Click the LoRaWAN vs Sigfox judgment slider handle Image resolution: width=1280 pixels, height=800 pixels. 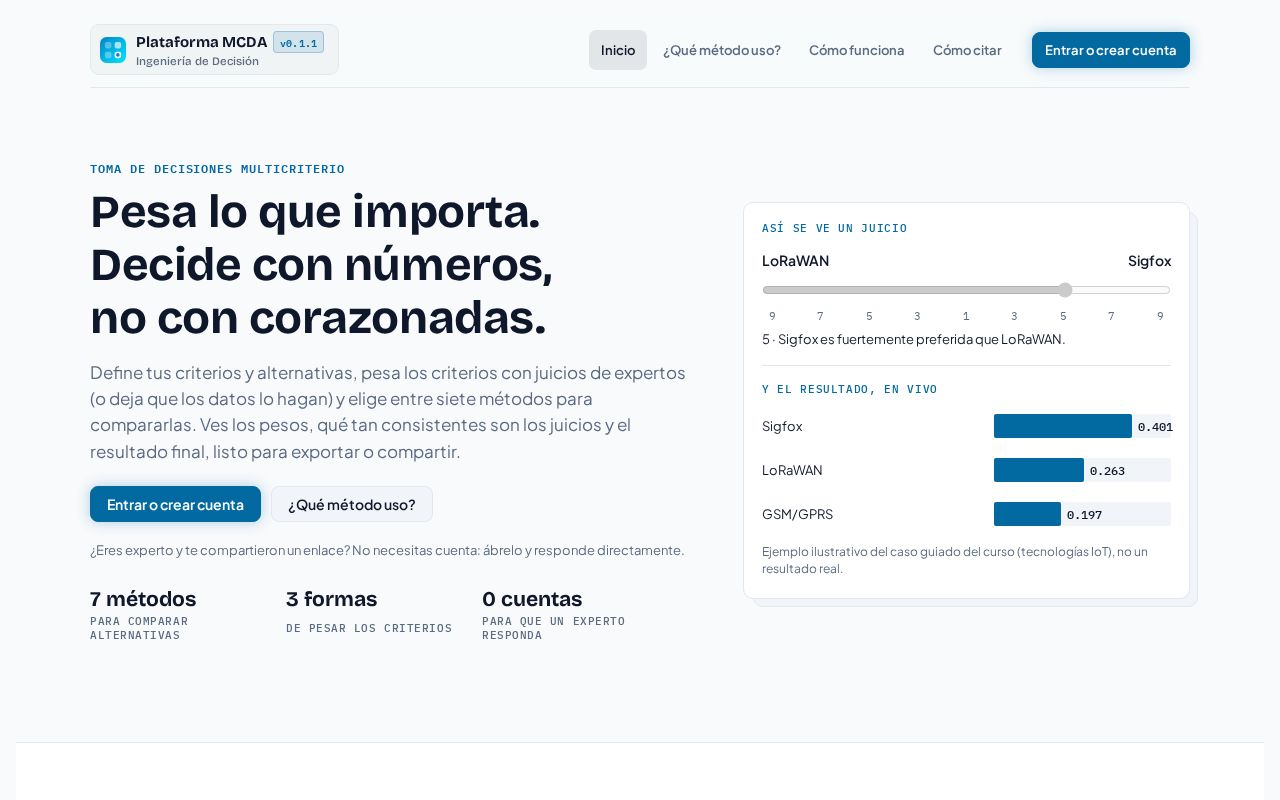click(1065, 290)
